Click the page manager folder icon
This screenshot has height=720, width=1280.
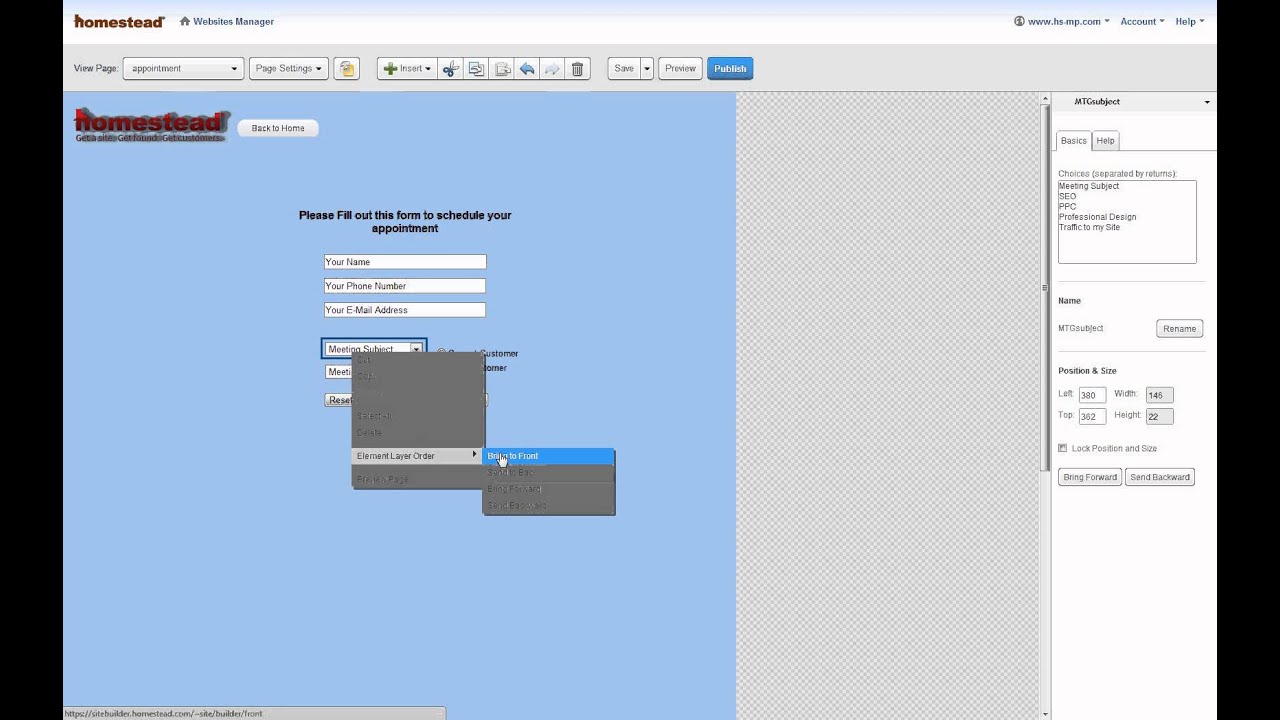pyautogui.click(x=346, y=69)
